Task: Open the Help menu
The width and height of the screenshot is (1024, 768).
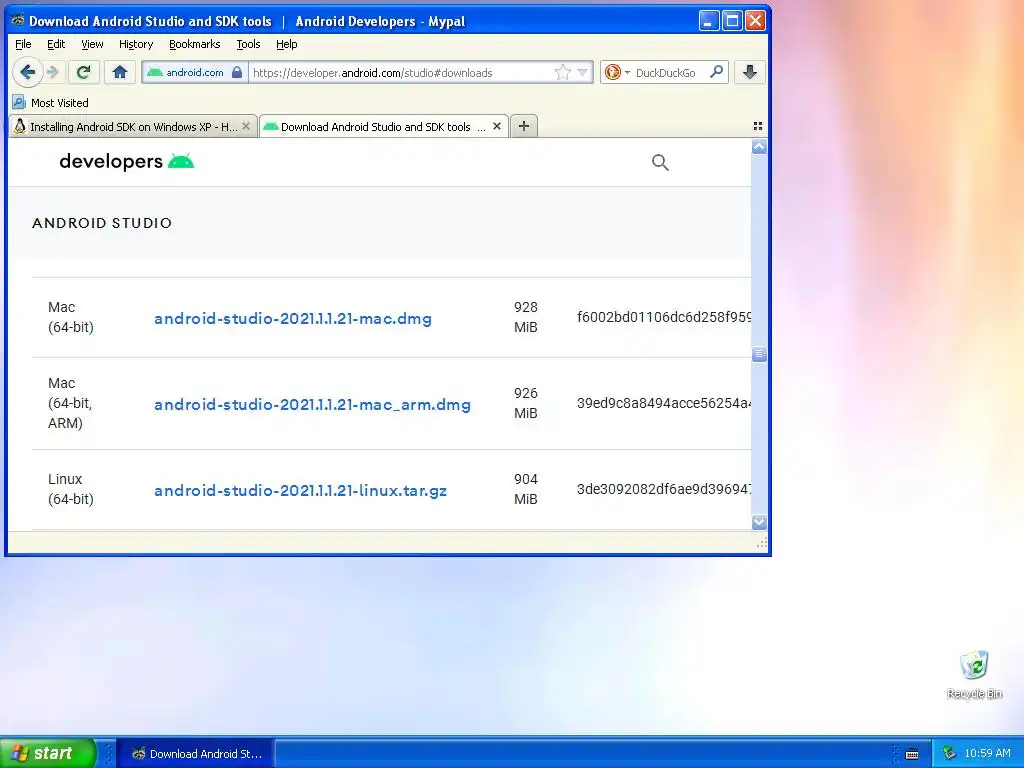Action: pyautogui.click(x=287, y=44)
